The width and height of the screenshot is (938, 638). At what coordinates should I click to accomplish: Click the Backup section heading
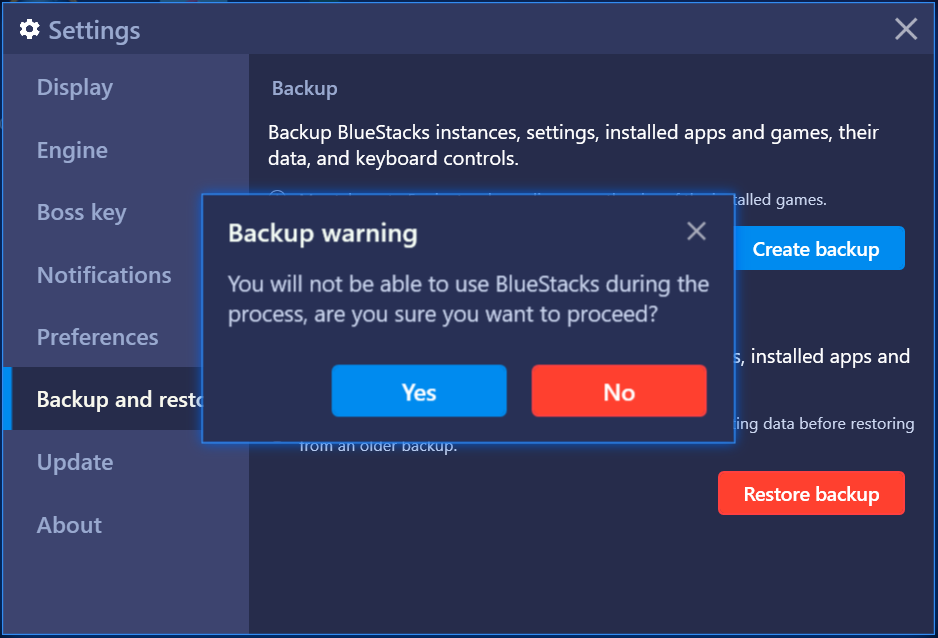click(304, 88)
